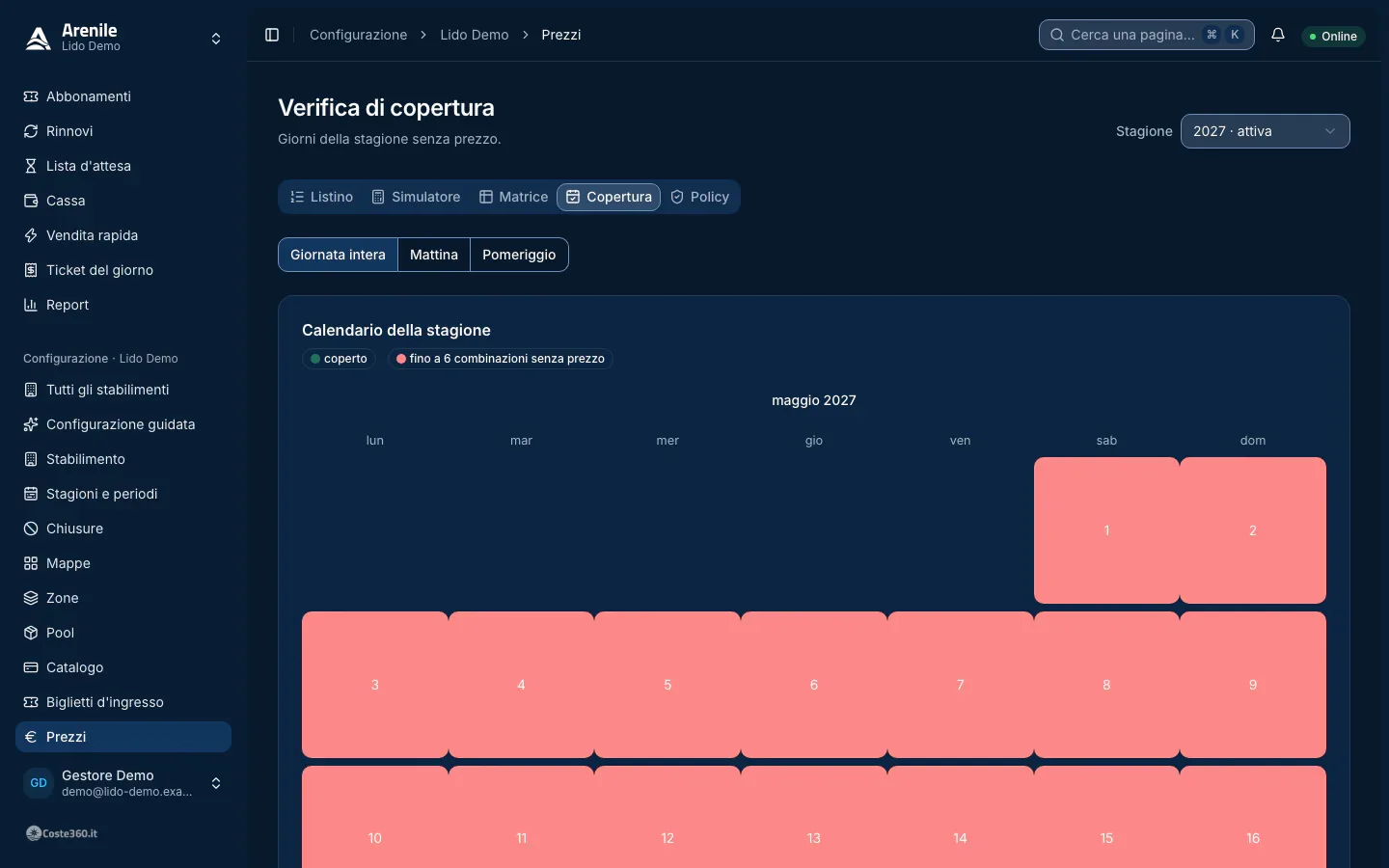Click Lido Demo breadcrumb link

(474, 35)
